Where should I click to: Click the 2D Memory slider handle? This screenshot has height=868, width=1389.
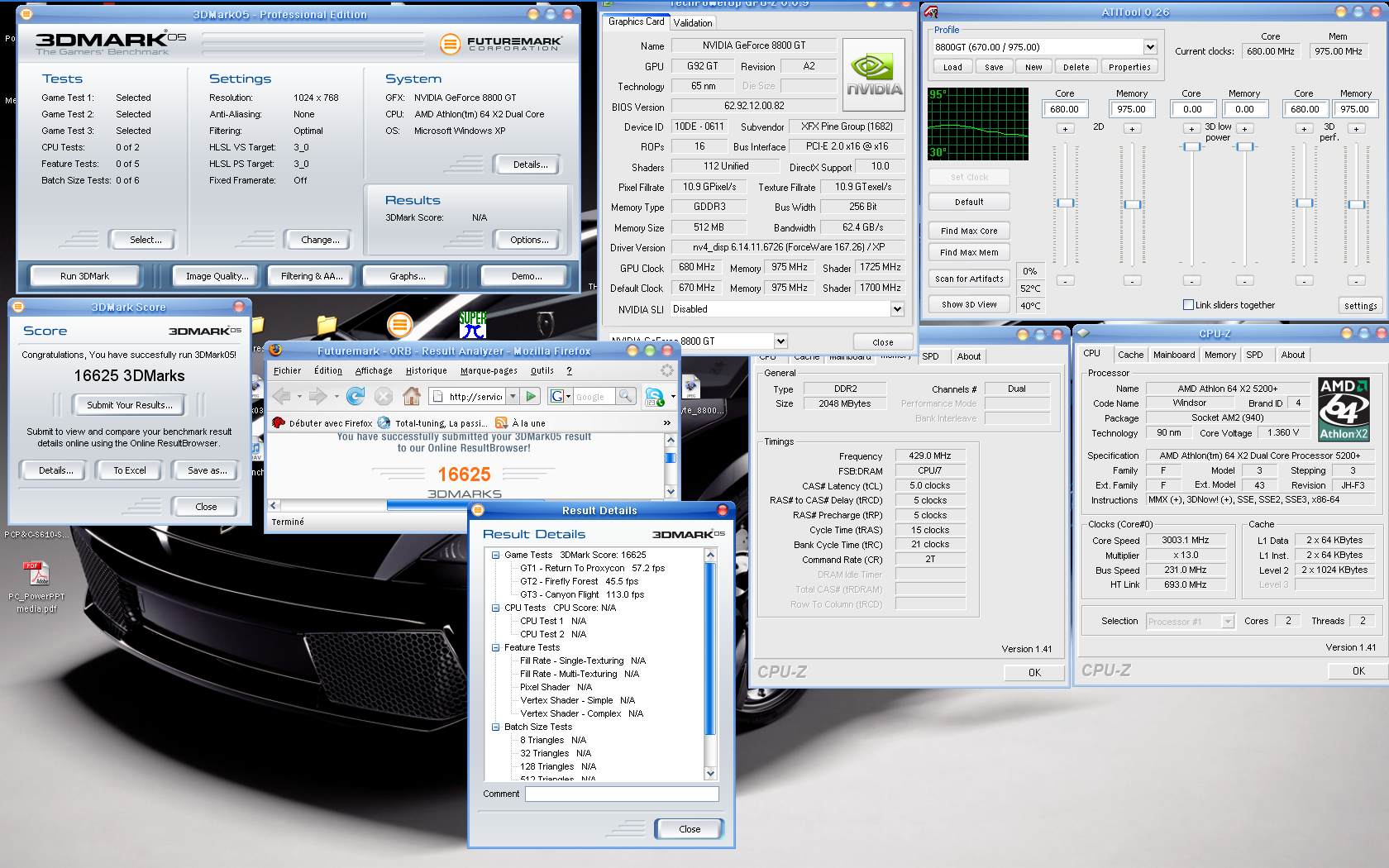click(x=1133, y=203)
